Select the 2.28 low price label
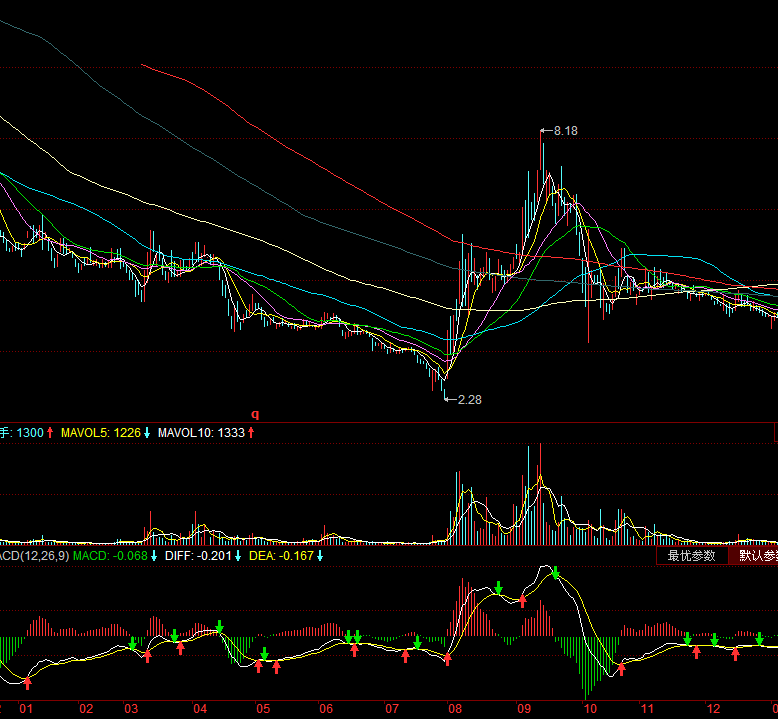 click(x=469, y=399)
